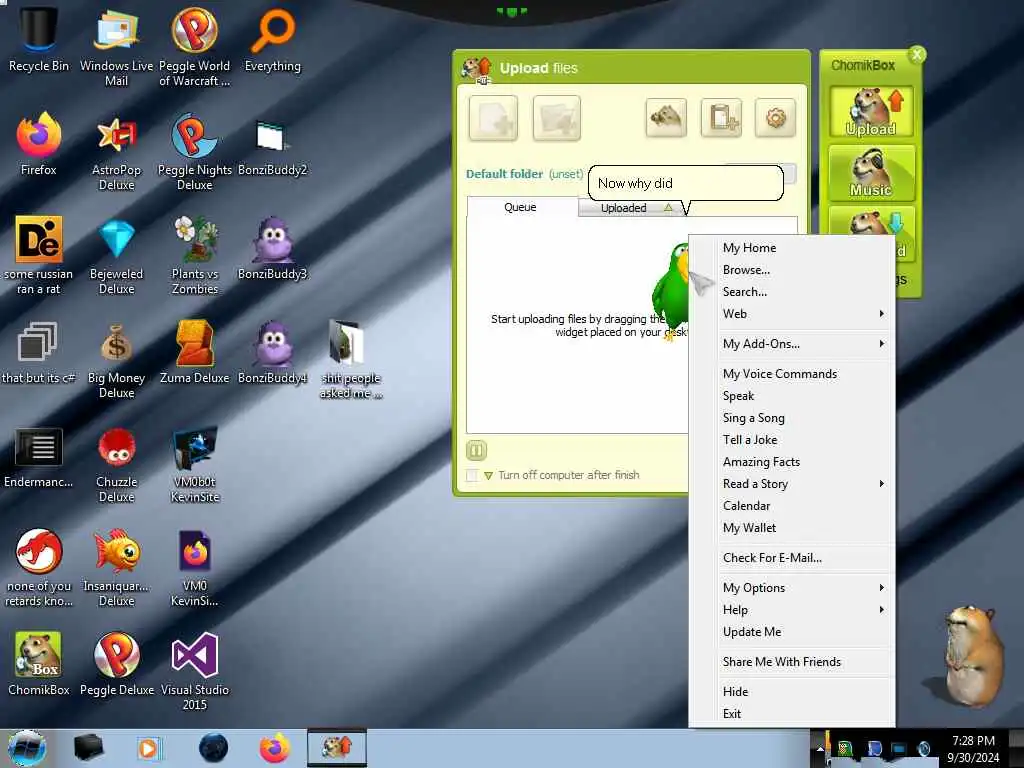
Task: Click the Default folder link
Action: point(504,174)
